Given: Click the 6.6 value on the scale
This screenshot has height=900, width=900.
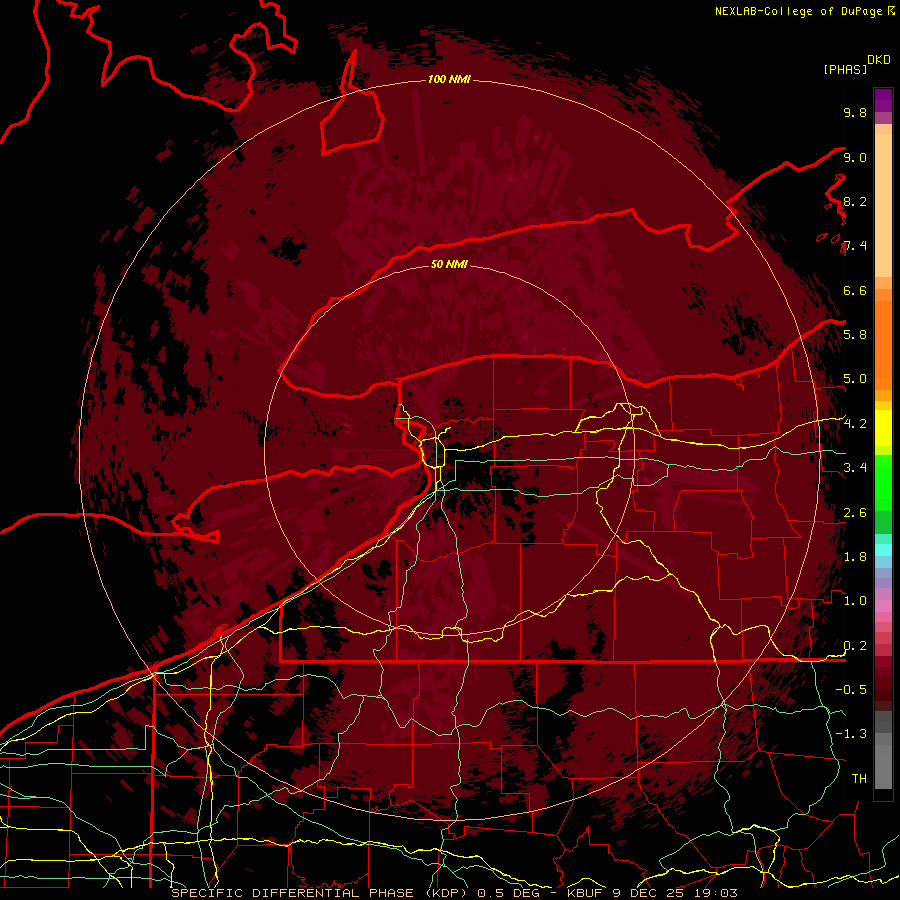Looking at the screenshot, I should coord(855,290).
